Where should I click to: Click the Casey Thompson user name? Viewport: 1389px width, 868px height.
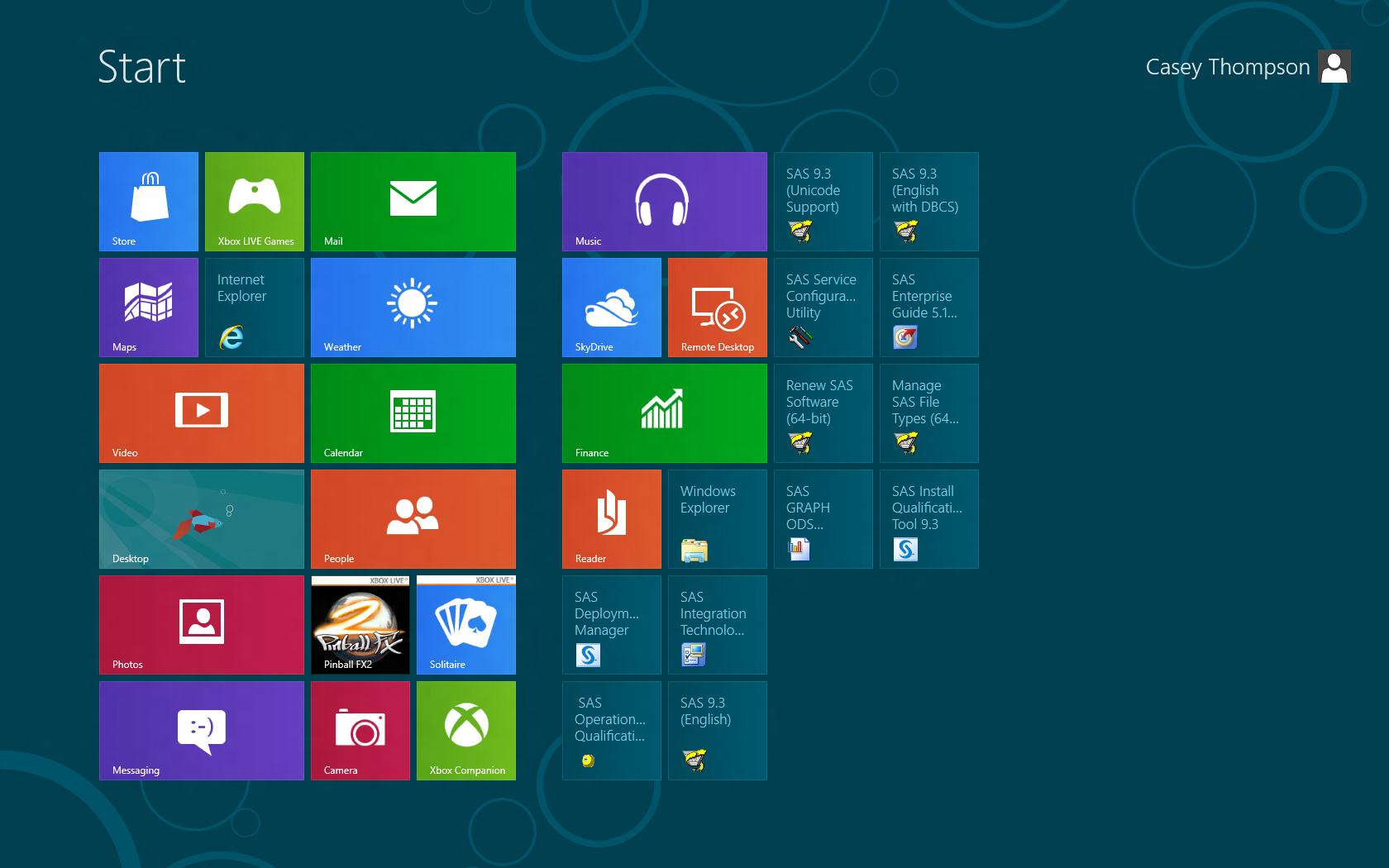coord(1228,67)
